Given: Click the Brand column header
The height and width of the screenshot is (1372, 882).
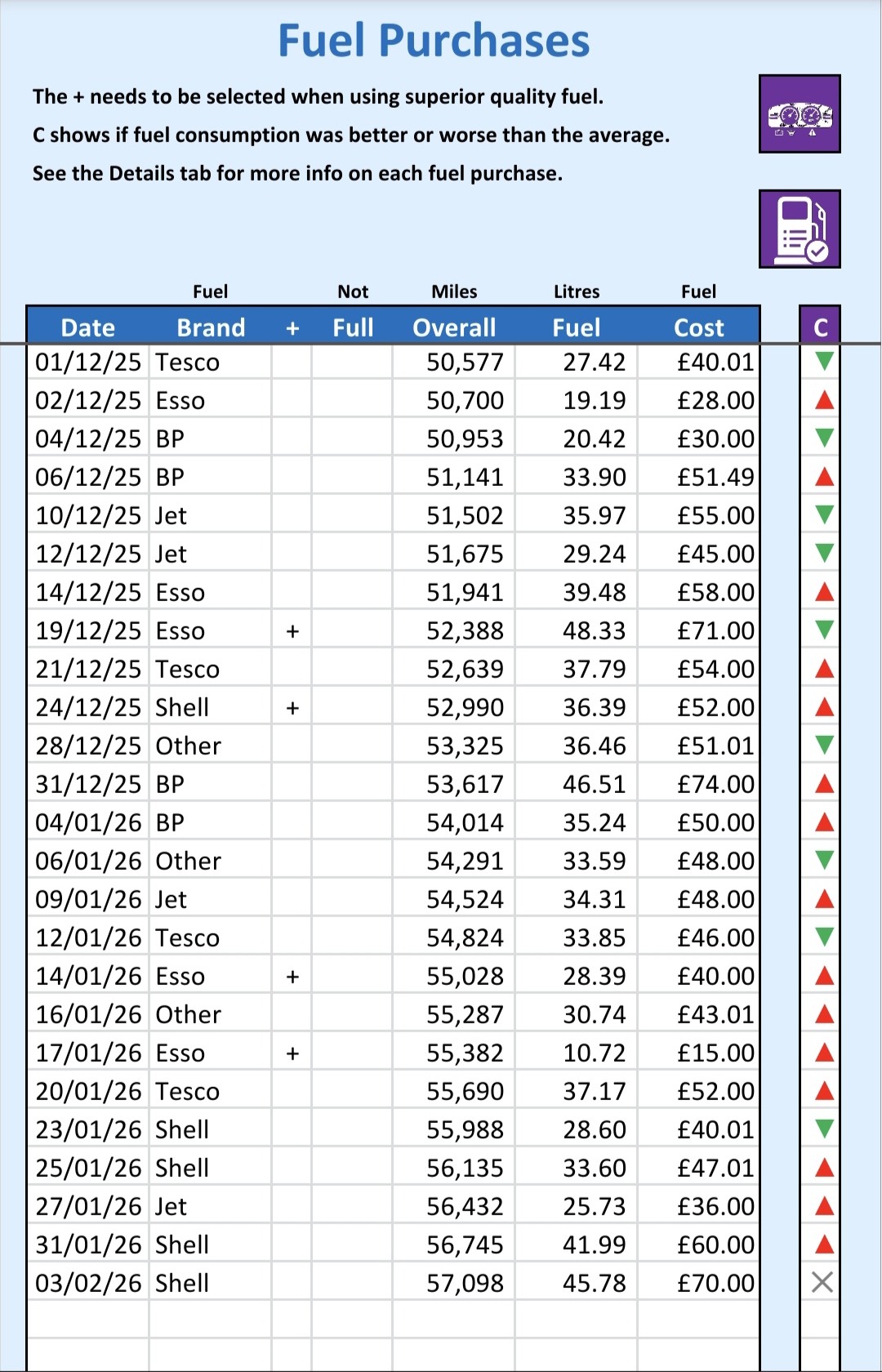Looking at the screenshot, I should click(211, 327).
